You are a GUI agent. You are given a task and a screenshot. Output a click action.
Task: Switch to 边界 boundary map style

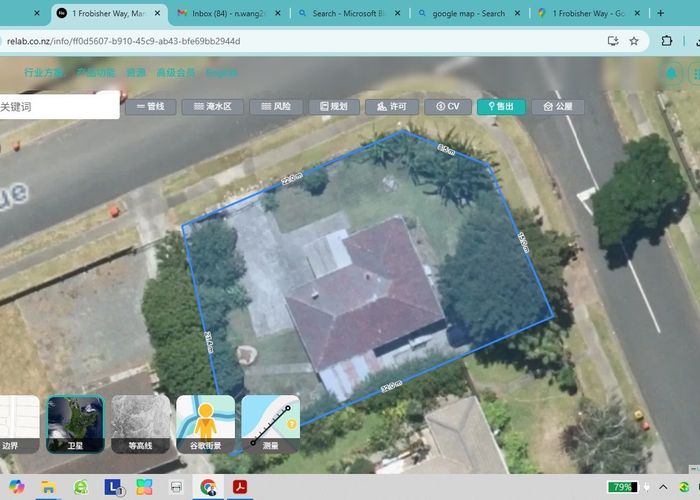15,425
